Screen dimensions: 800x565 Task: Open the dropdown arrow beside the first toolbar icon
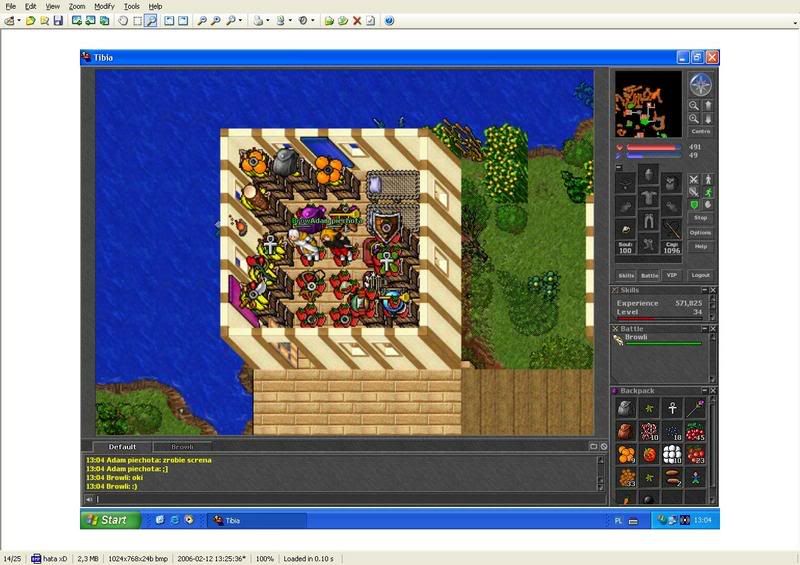point(19,21)
